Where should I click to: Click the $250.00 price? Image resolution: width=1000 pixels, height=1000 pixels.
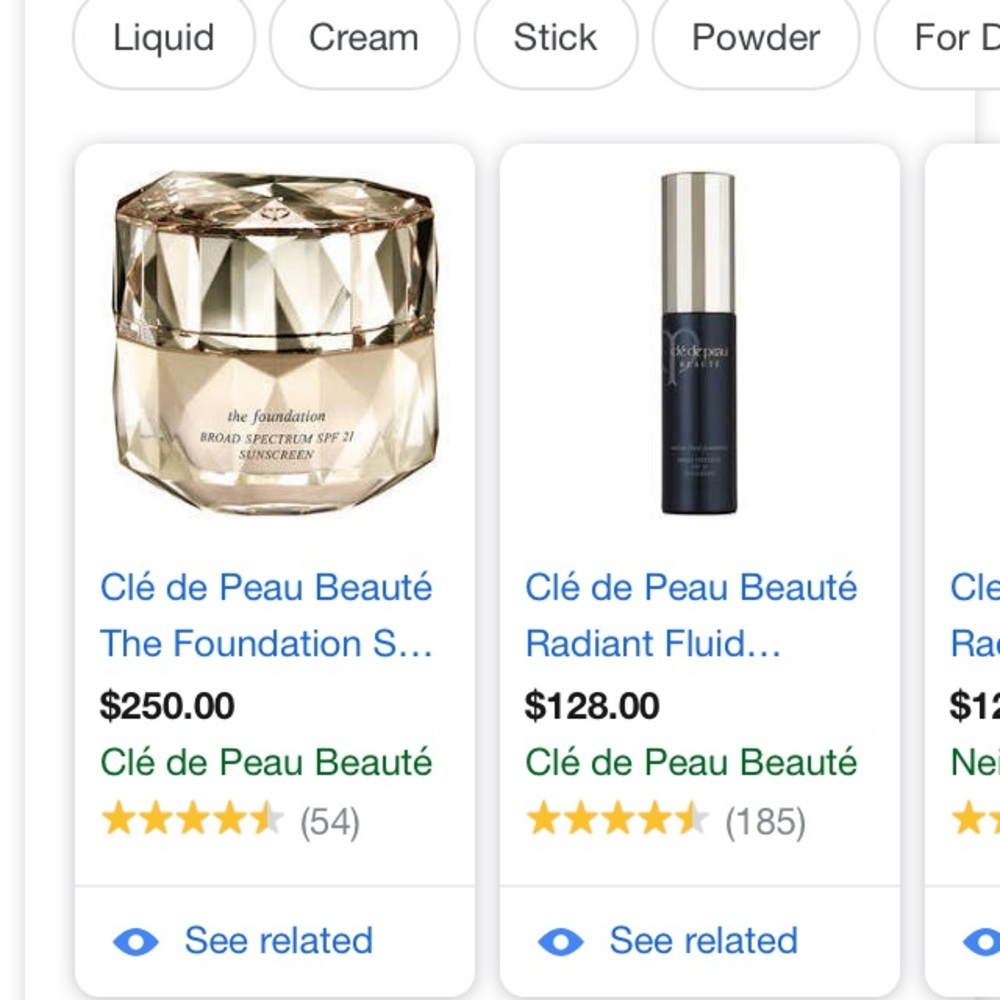click(167, 706)
